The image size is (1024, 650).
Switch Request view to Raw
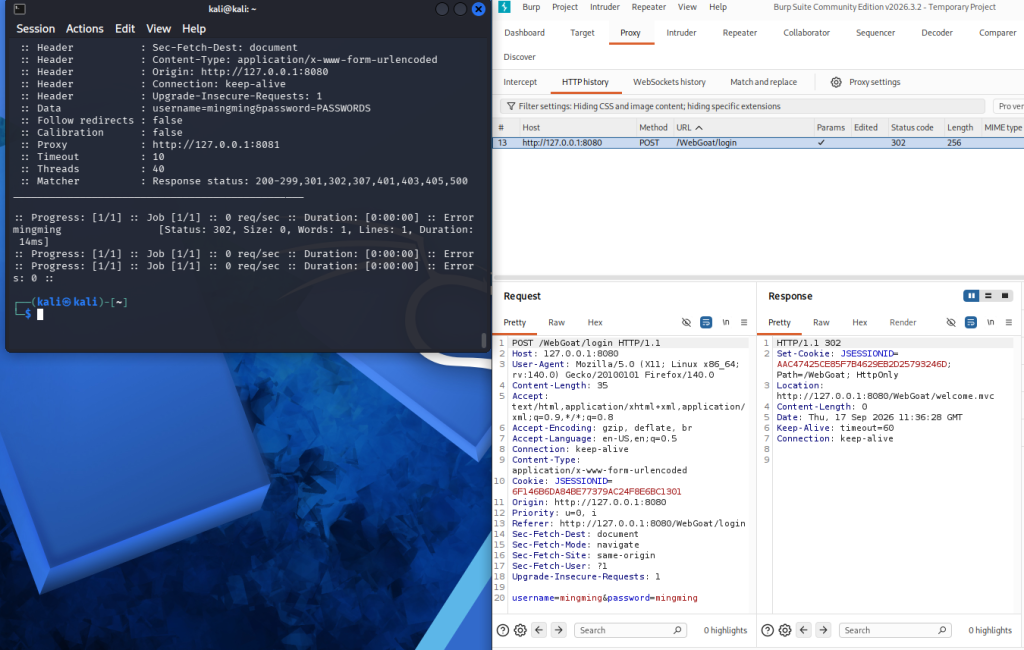click(556, 323)
